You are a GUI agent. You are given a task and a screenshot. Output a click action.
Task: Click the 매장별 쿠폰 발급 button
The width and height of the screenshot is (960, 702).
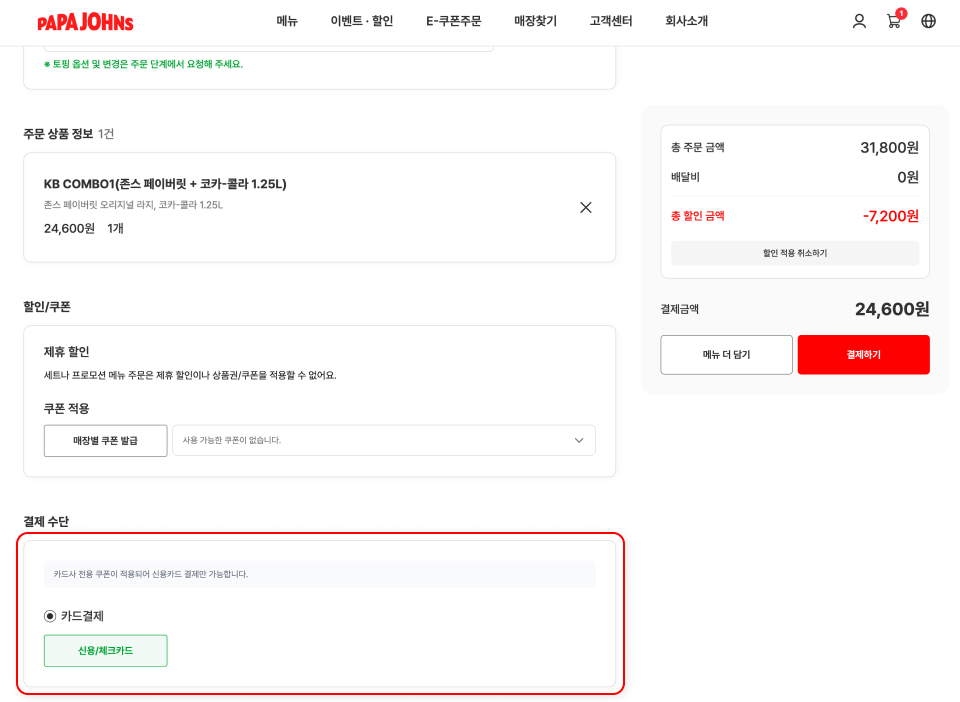(x=105, y=441)
